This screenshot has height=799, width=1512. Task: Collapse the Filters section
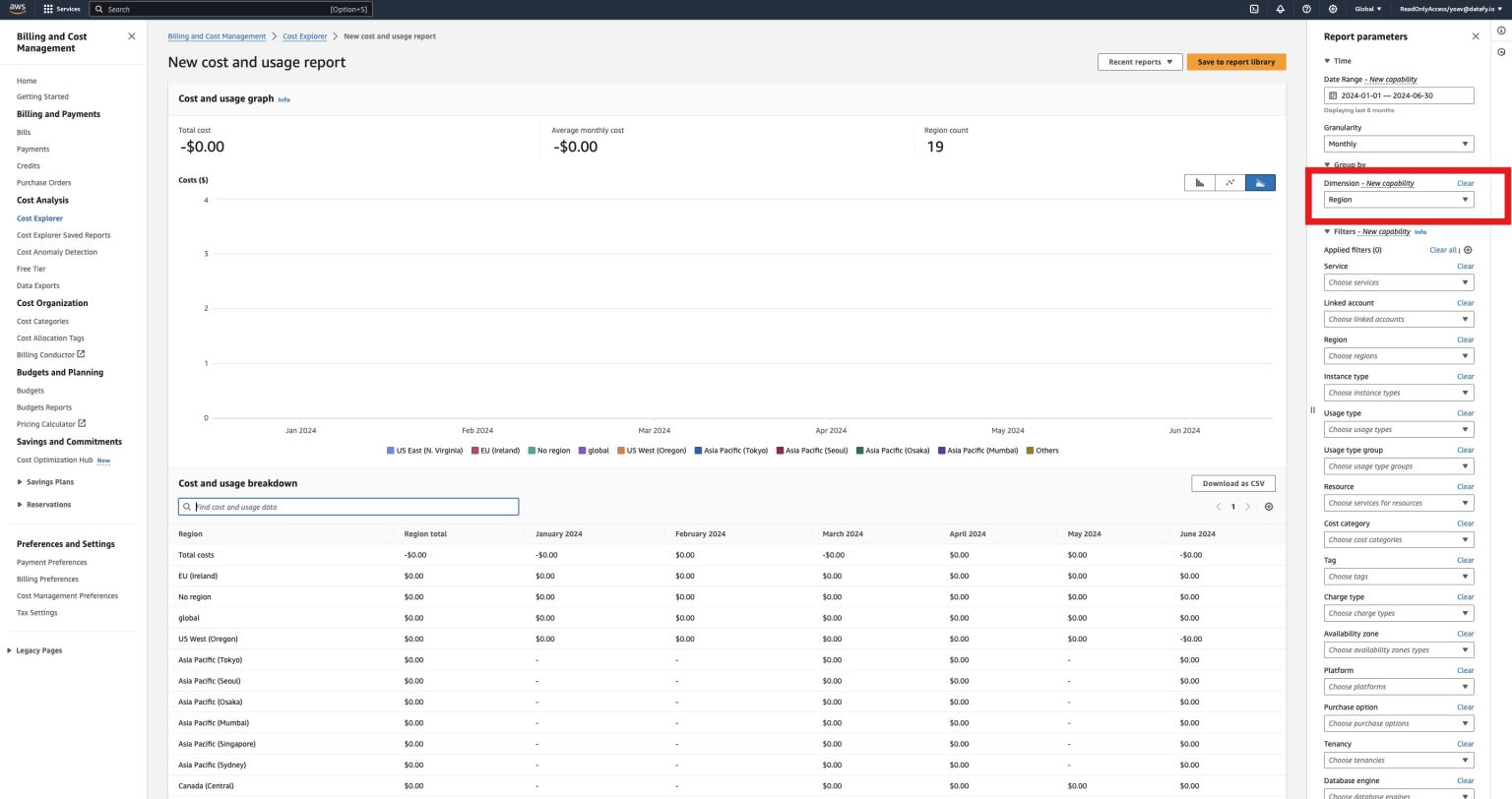(x=1327, y=231)
